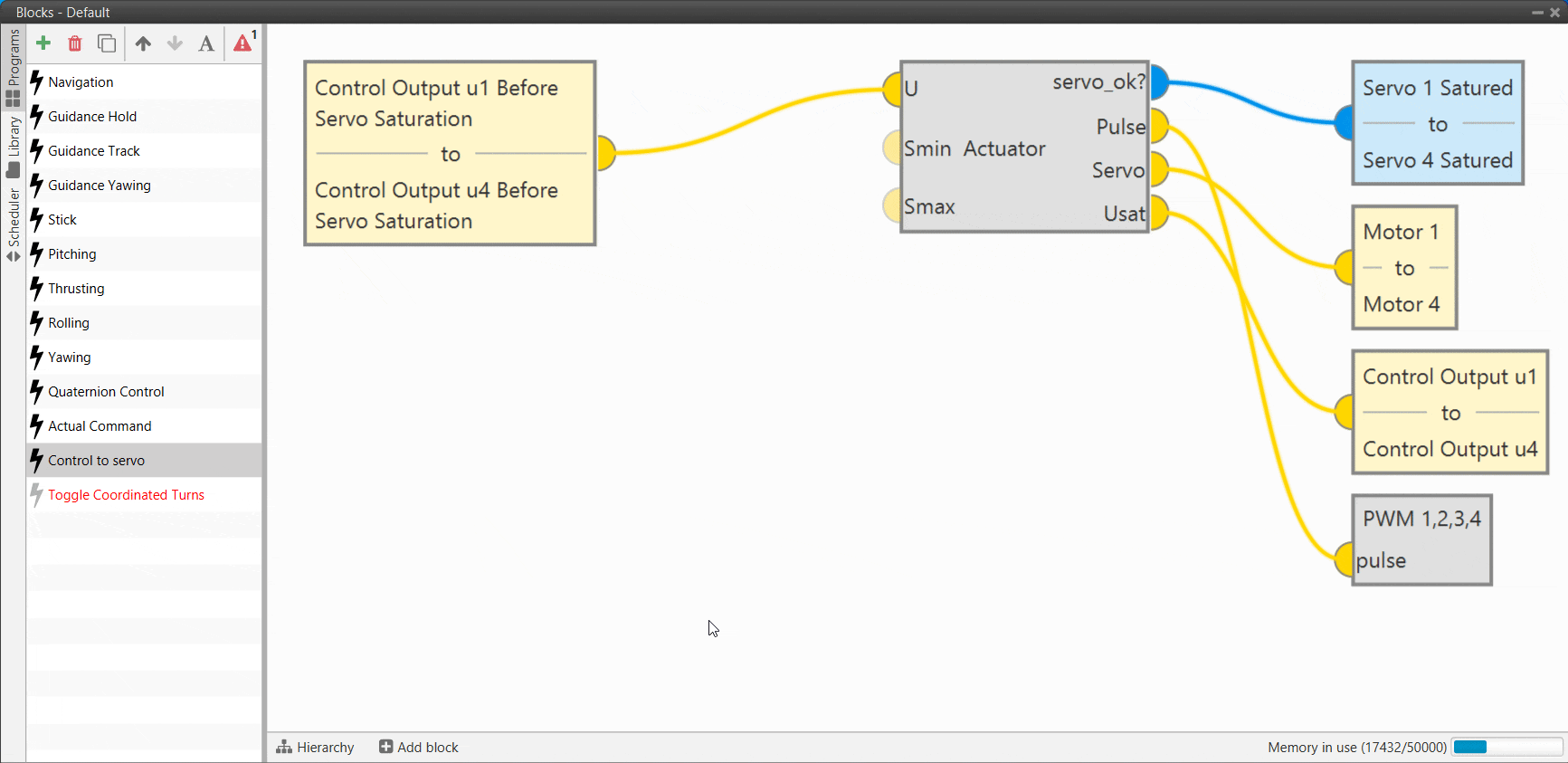Click the duplicate program icon
Image resolution: width=1568 pixels, height=763 pixels.
pos(107,43)
